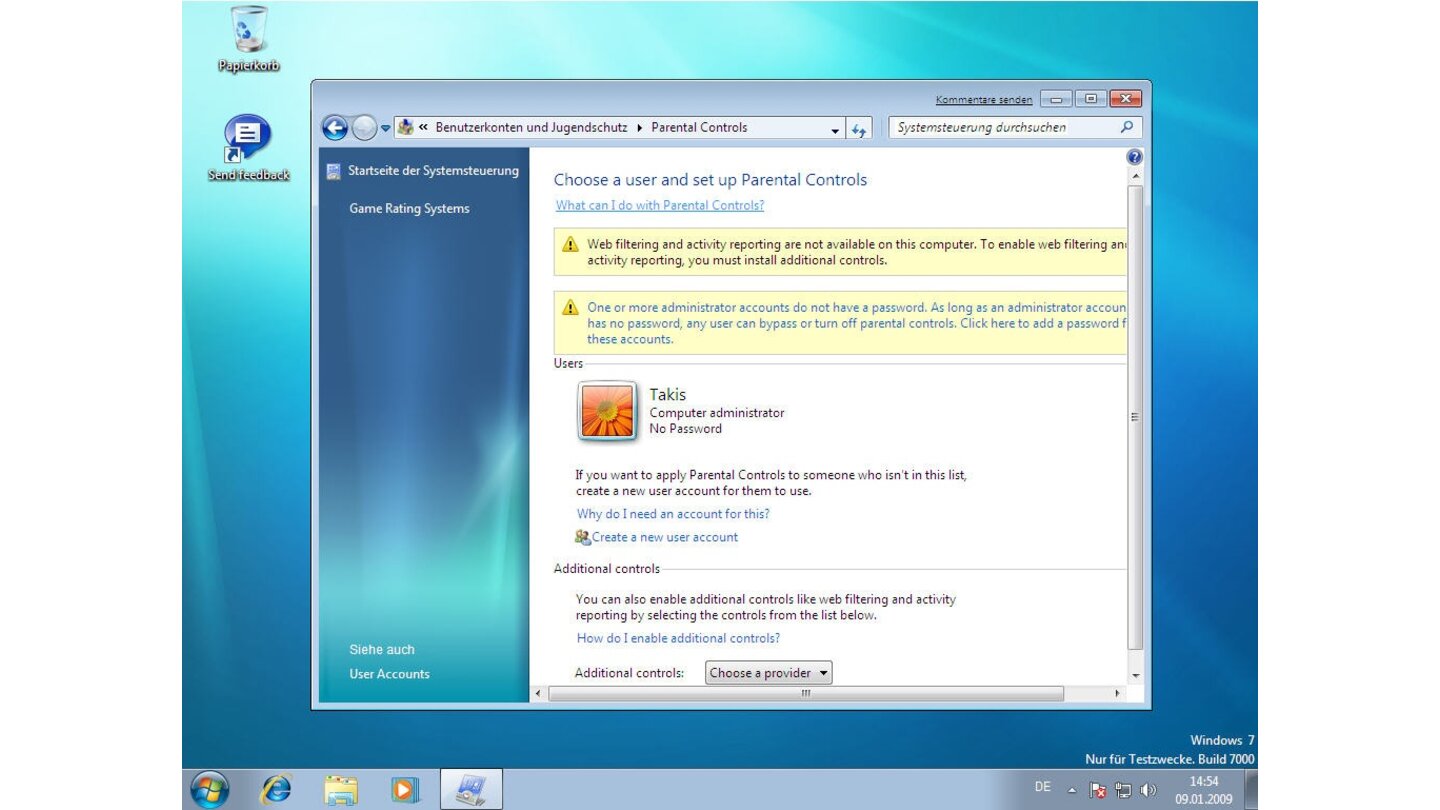Open the Windows Start orb

point(210,790)
